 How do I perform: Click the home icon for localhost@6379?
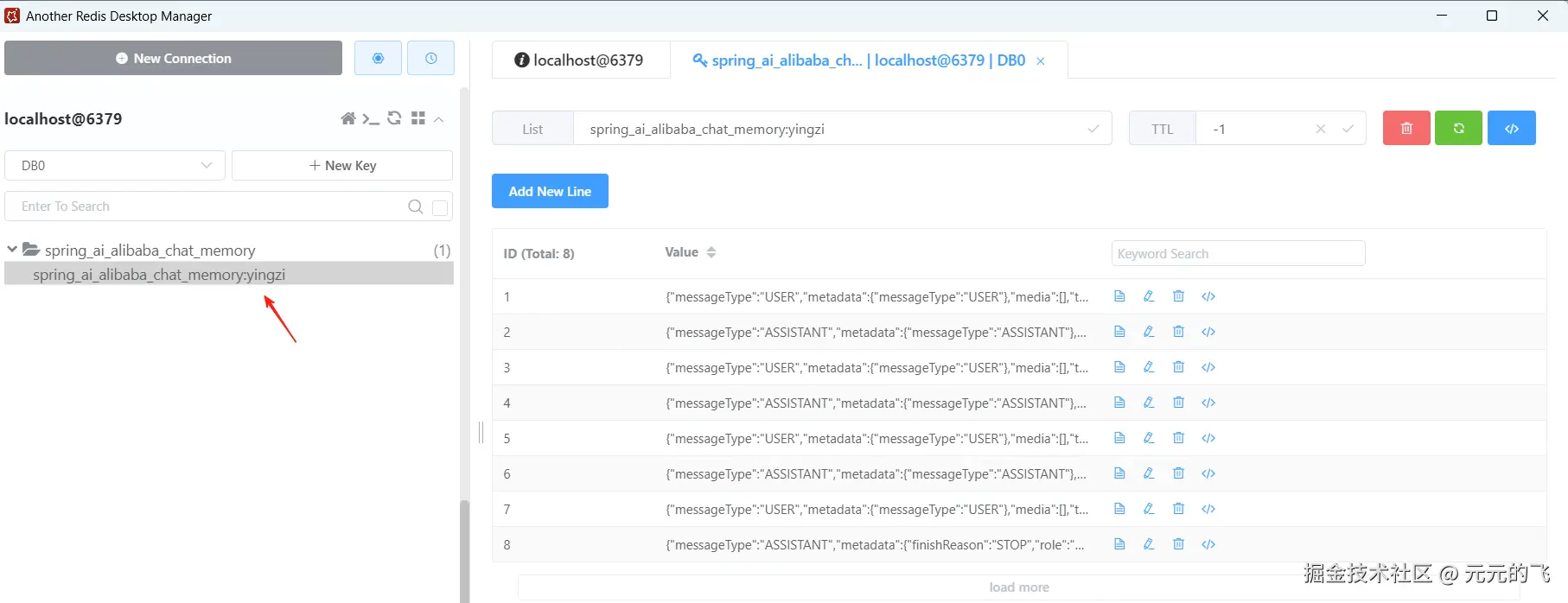[x=347, y=118]
